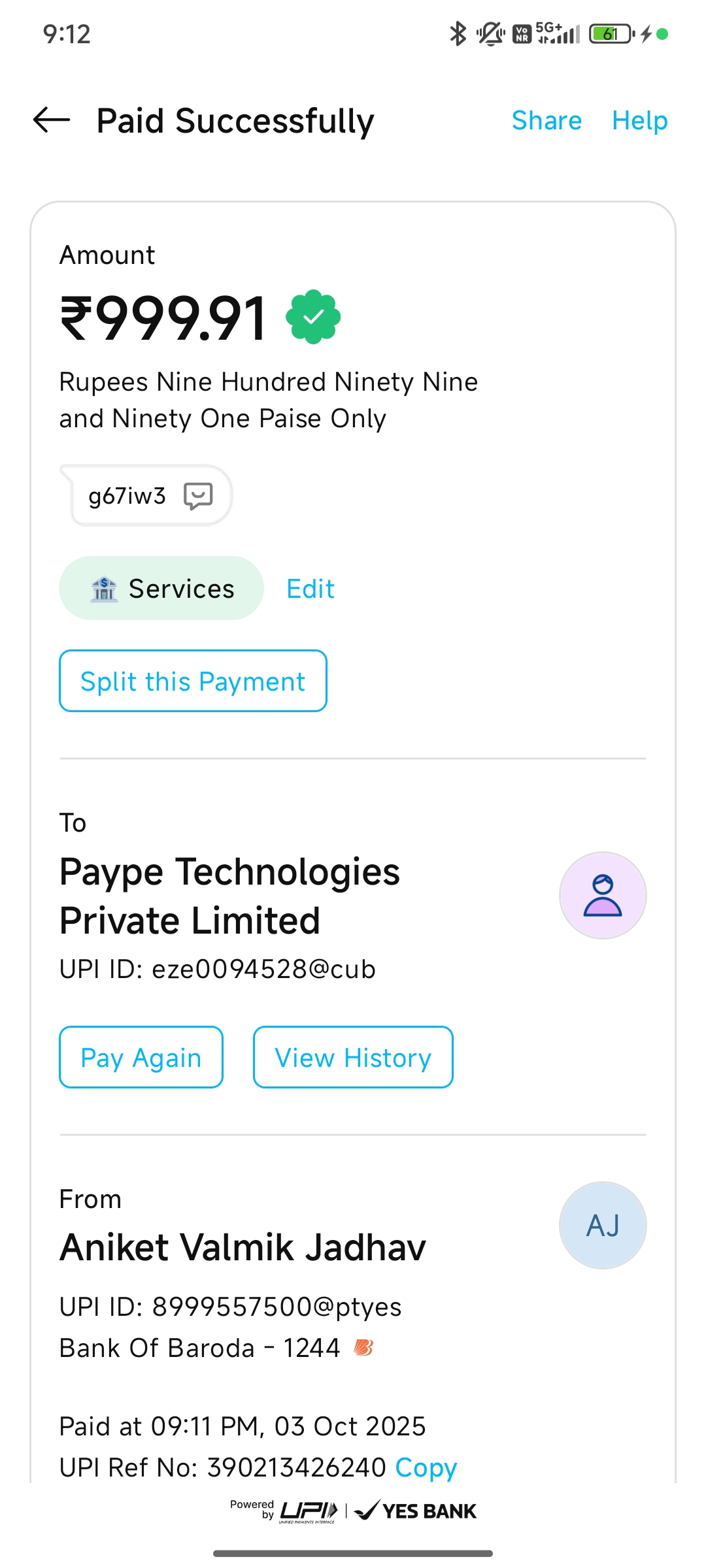Edit the Services category
The height and width of the screenshot is (1568, 706).
pos(311,589)
